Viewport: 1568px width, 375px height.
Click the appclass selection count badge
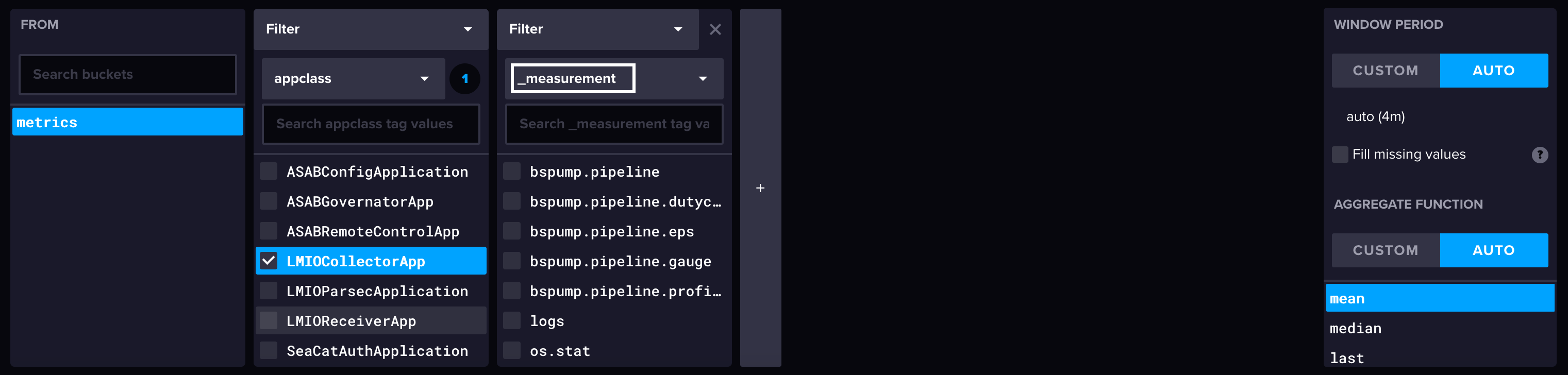coord(464,78)
